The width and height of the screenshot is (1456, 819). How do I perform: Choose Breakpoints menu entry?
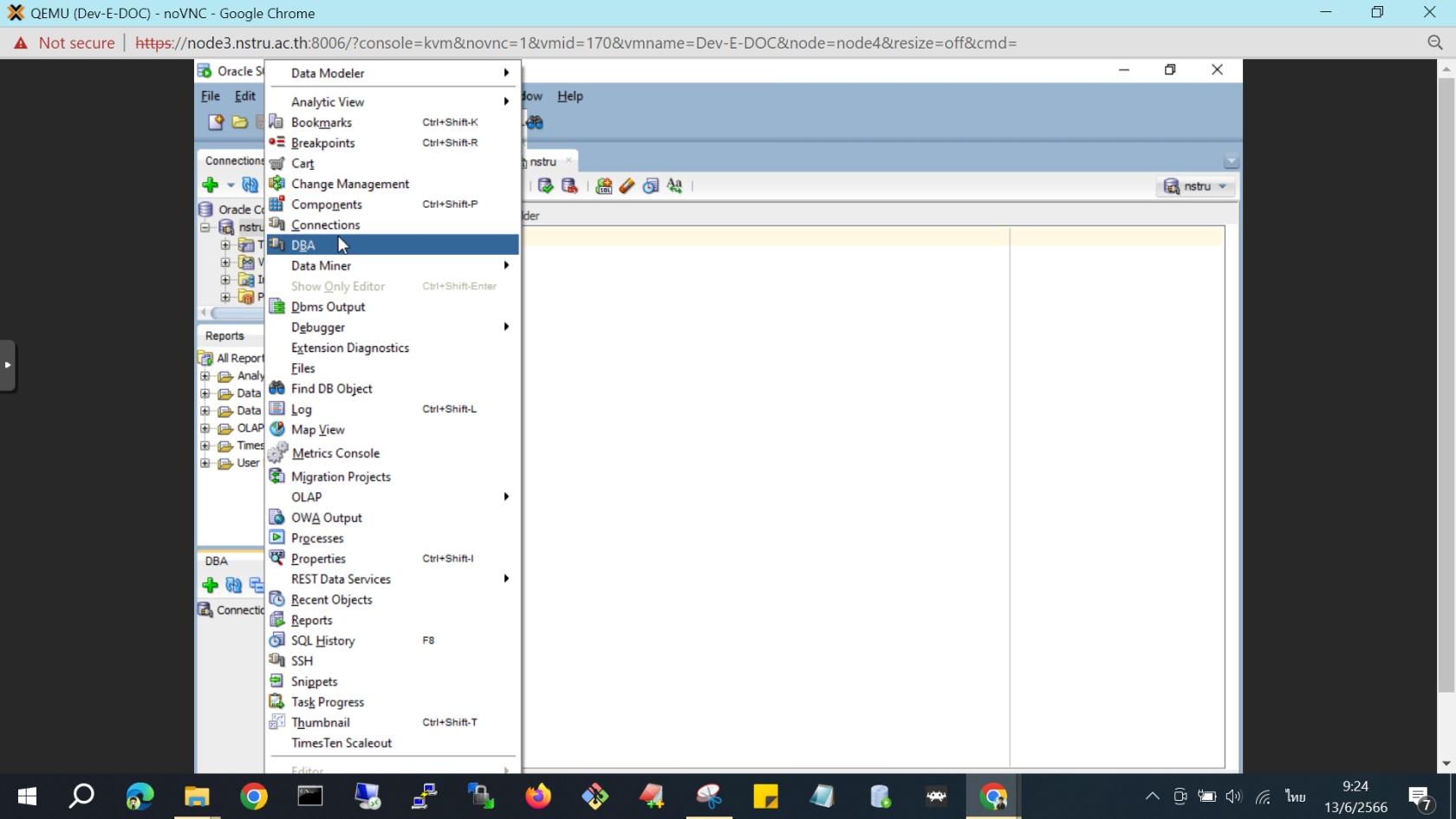pyautogui.click(x=393, y=143)
